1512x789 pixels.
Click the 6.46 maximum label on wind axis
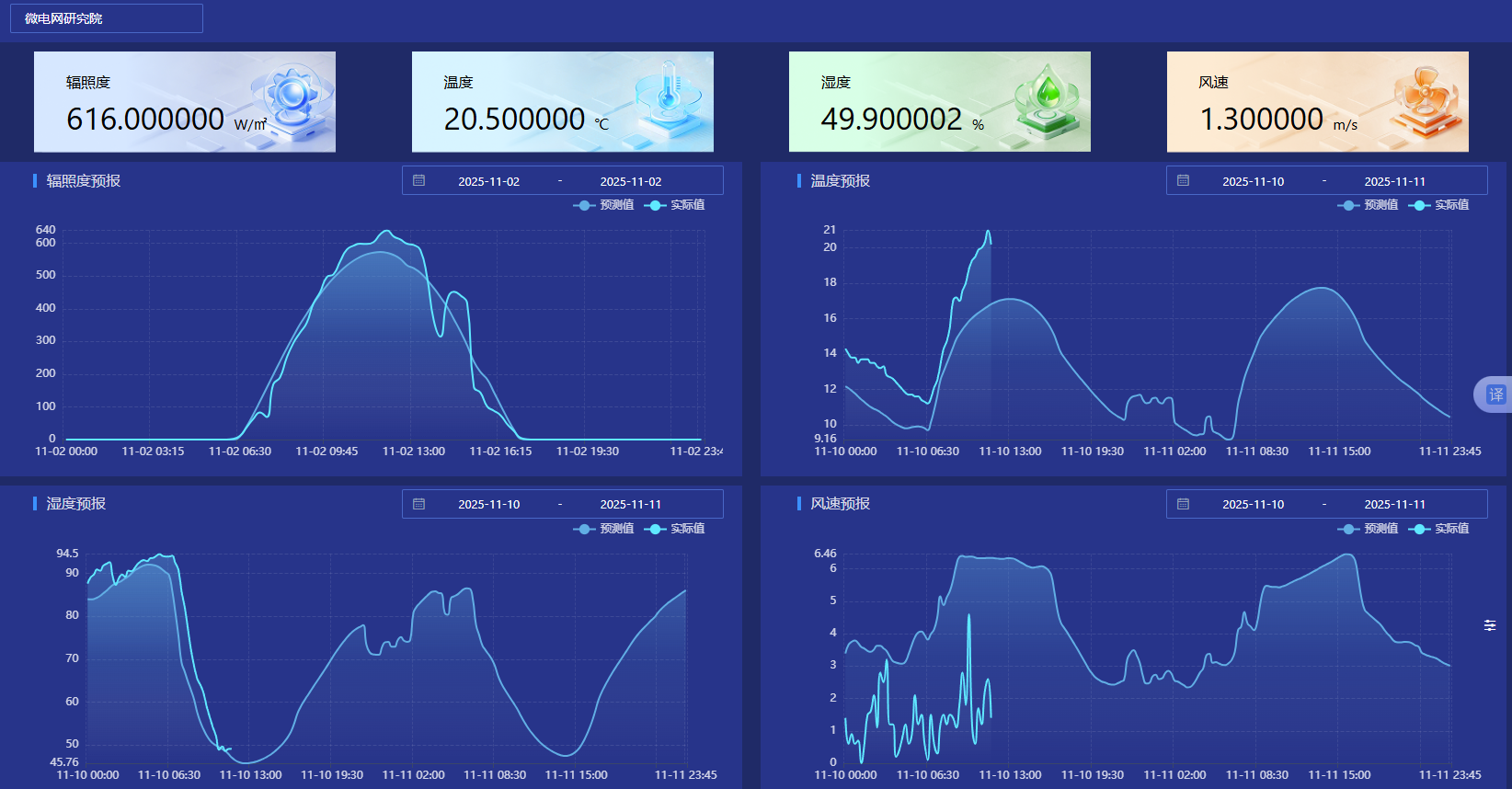(825, 554)
